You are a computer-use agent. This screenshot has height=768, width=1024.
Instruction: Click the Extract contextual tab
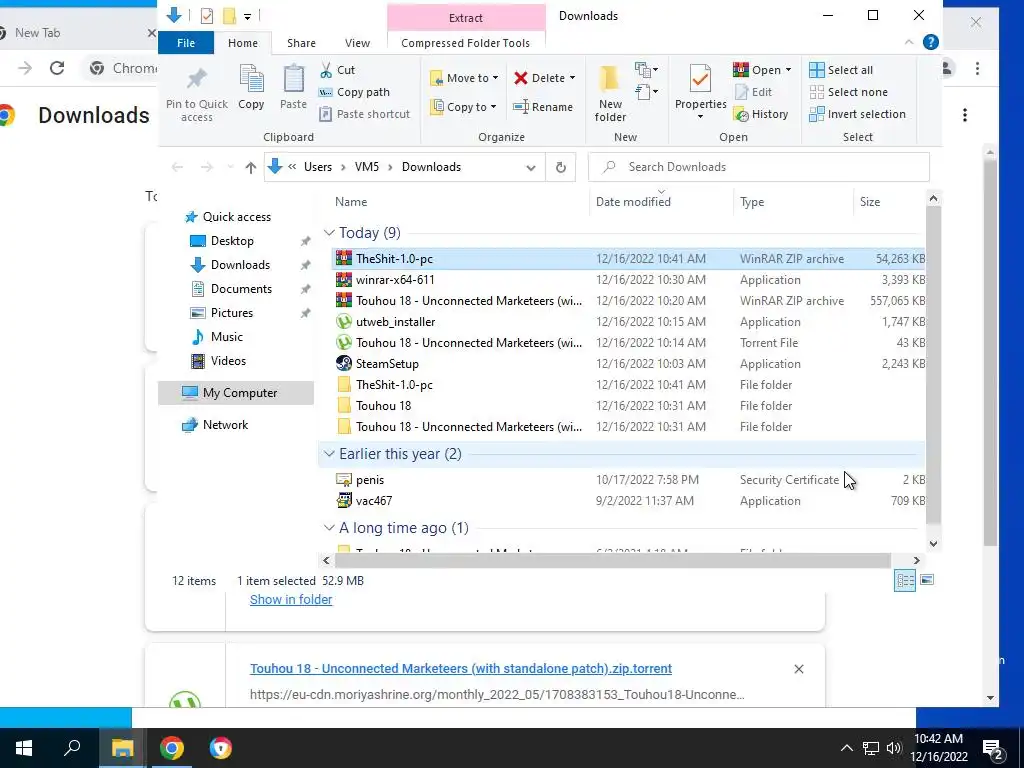click(x=466, y=18)
